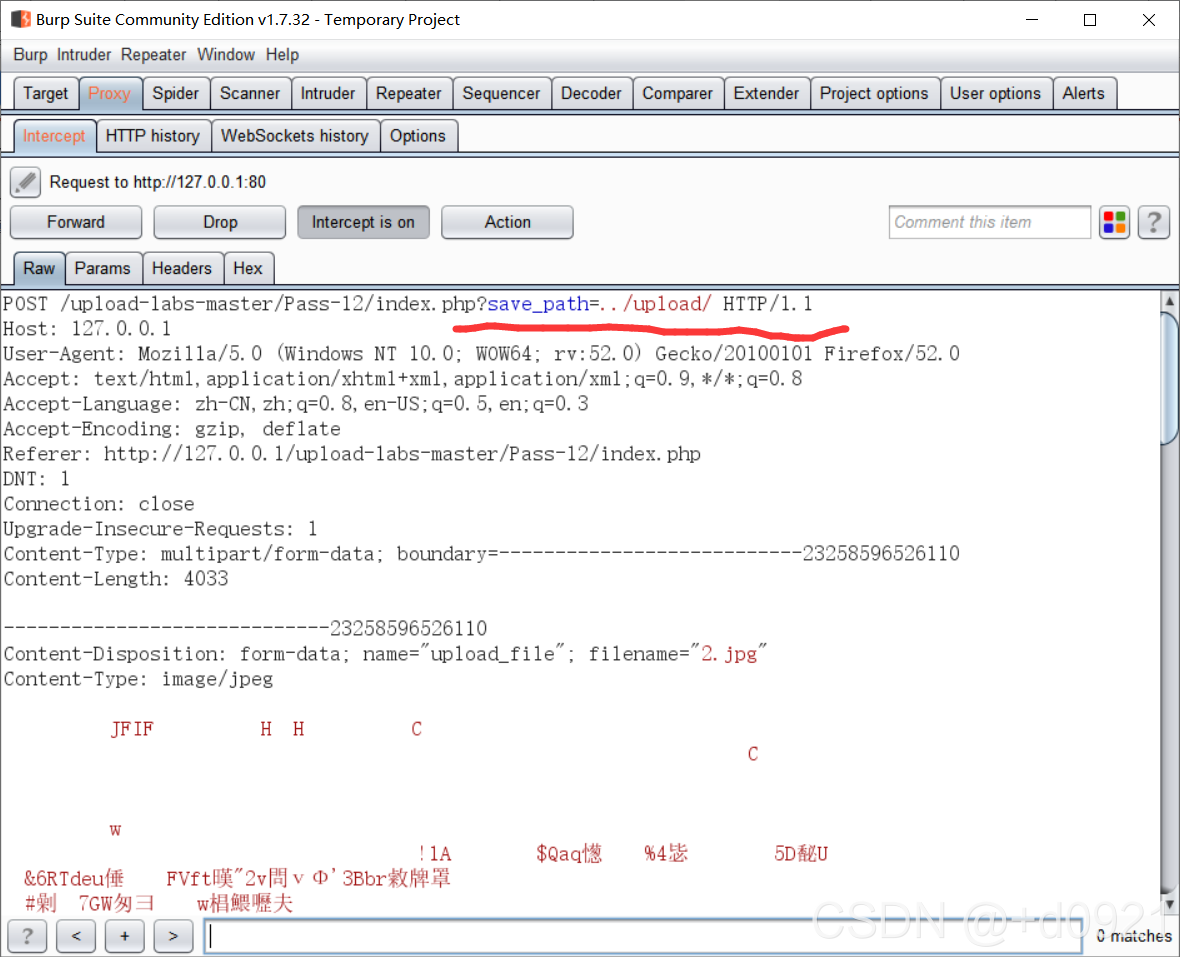Click the 0 matches label

(x=1134, y=936)
